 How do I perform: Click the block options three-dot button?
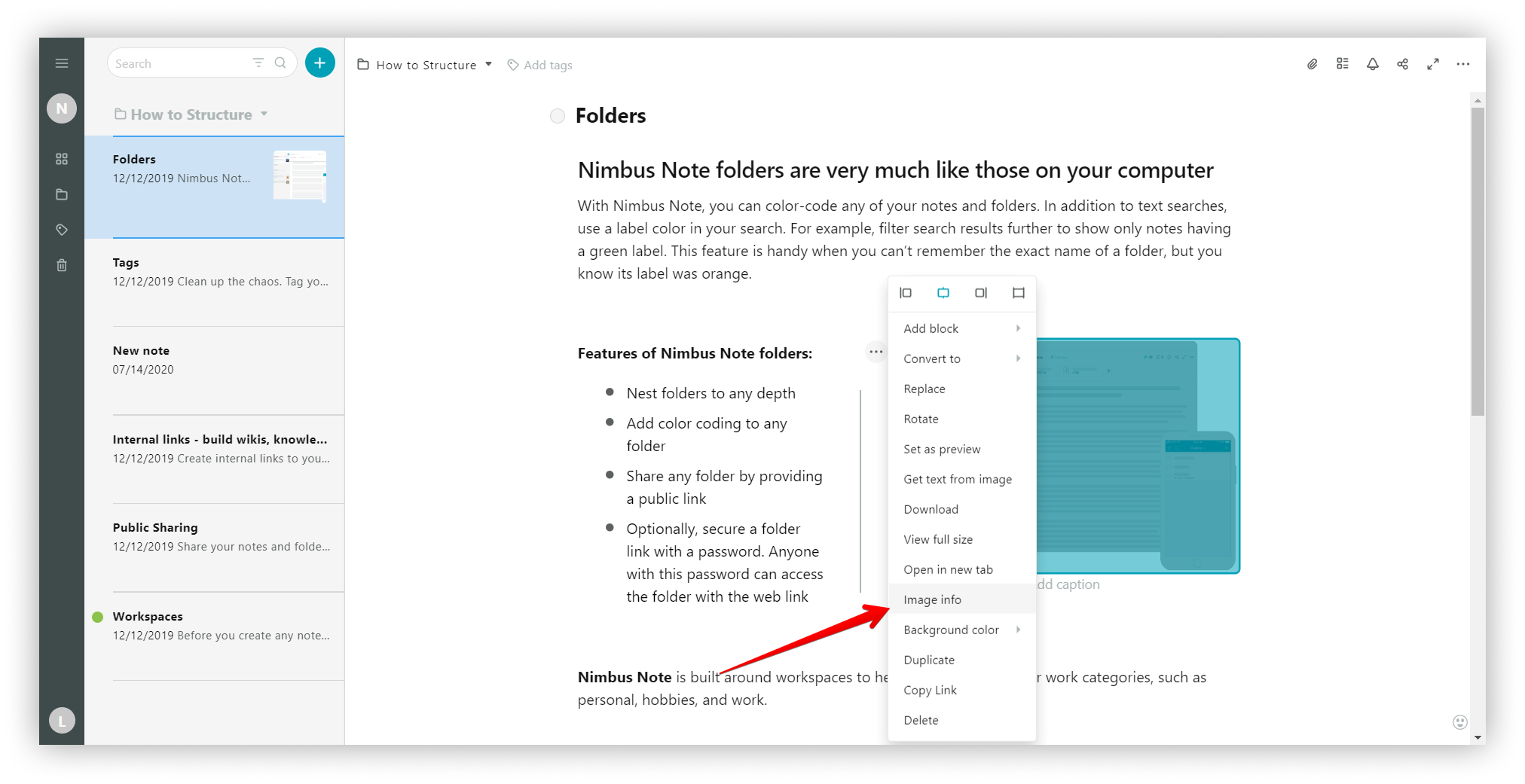point(876,352)
